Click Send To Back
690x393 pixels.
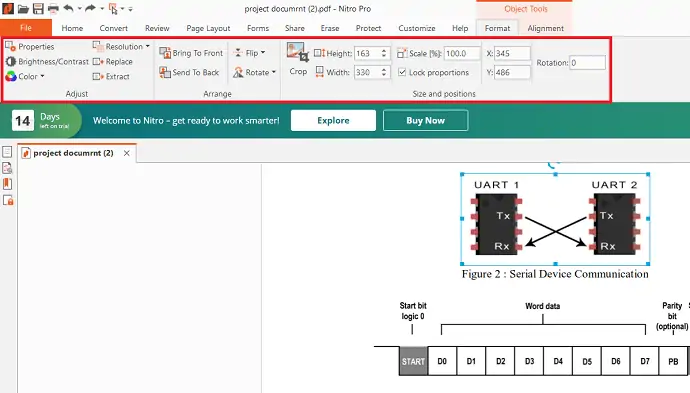pyautogui.click(x=189, y=72)
